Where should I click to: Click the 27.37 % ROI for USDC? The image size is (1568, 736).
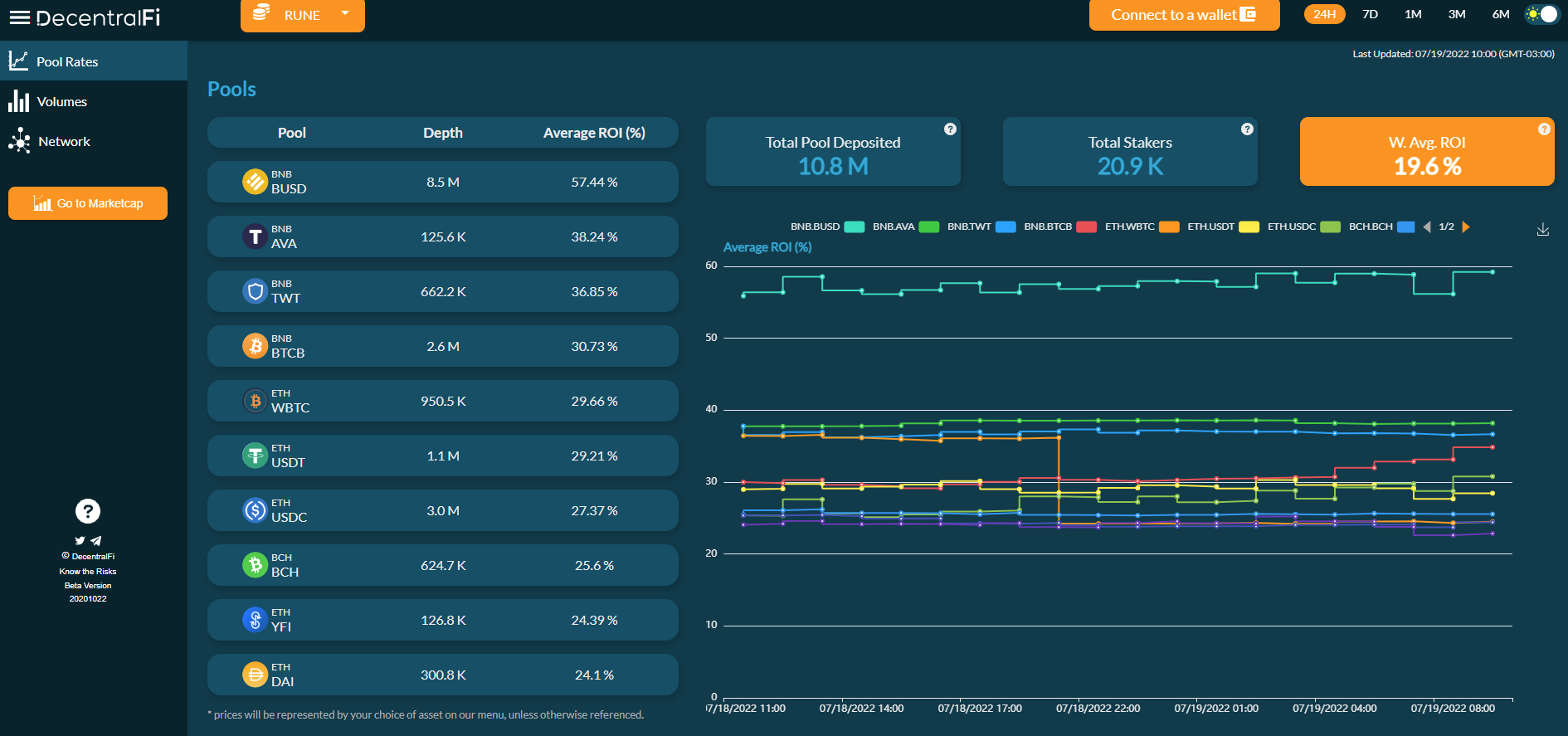594,510
